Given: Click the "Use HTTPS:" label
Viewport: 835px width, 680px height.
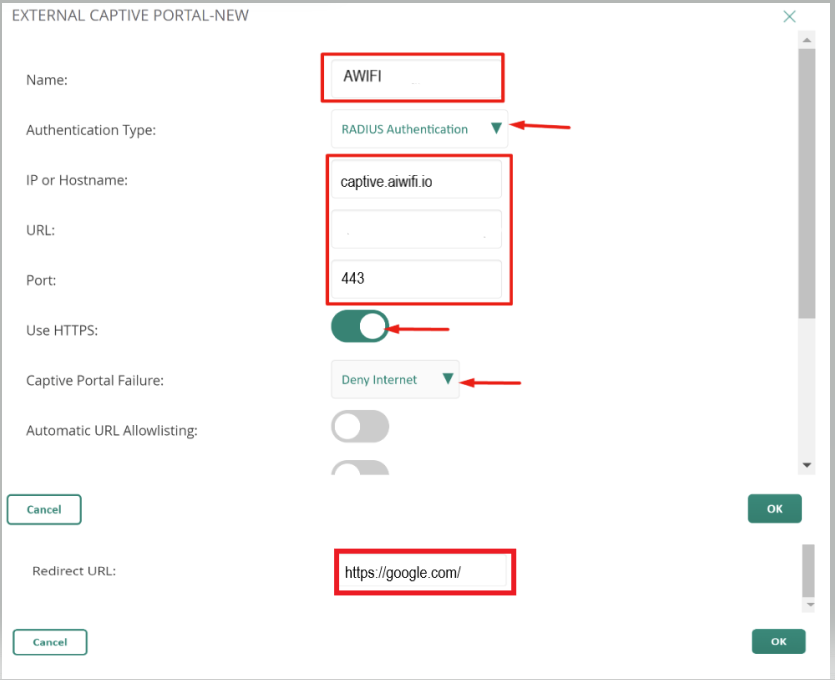Looking at the screenshot, I should click(62, 330).
